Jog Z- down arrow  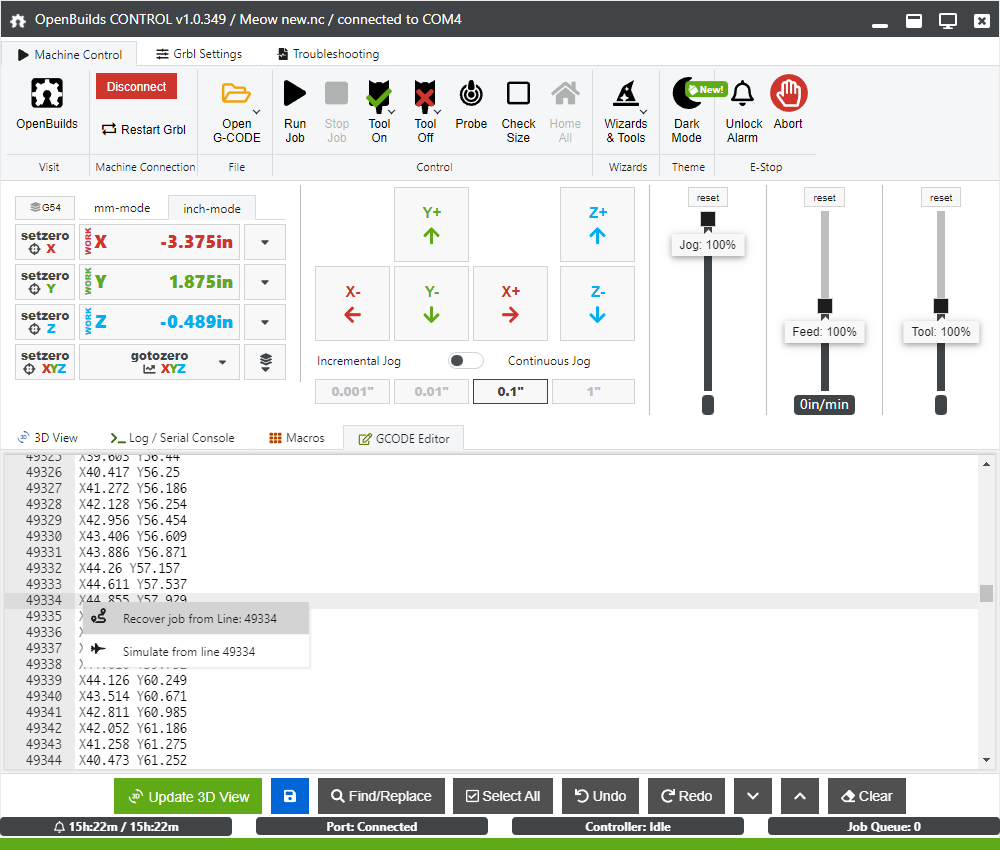[x=598, y=304]
